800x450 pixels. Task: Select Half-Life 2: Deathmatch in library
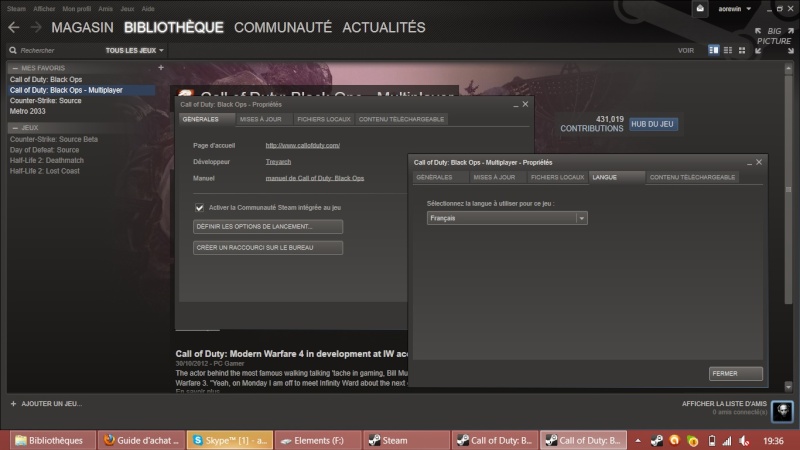tap(46, 160)
